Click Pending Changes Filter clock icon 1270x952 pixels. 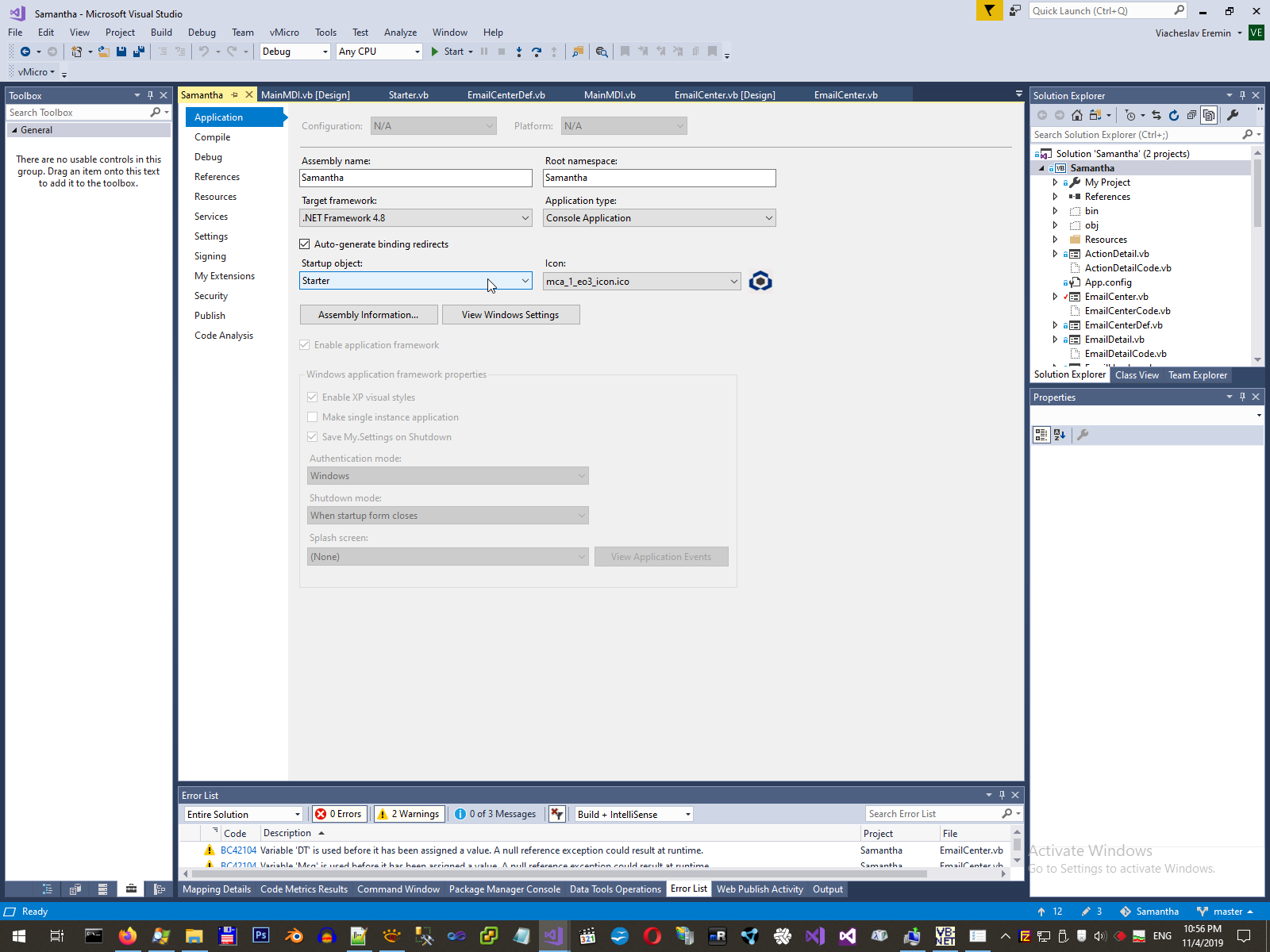1130,115
